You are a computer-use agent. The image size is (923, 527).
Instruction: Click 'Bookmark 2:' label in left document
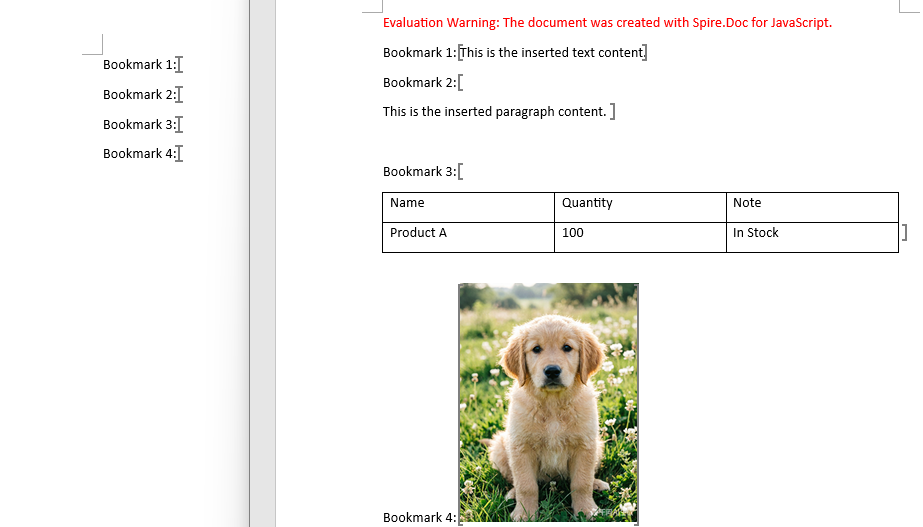[140, 95]
